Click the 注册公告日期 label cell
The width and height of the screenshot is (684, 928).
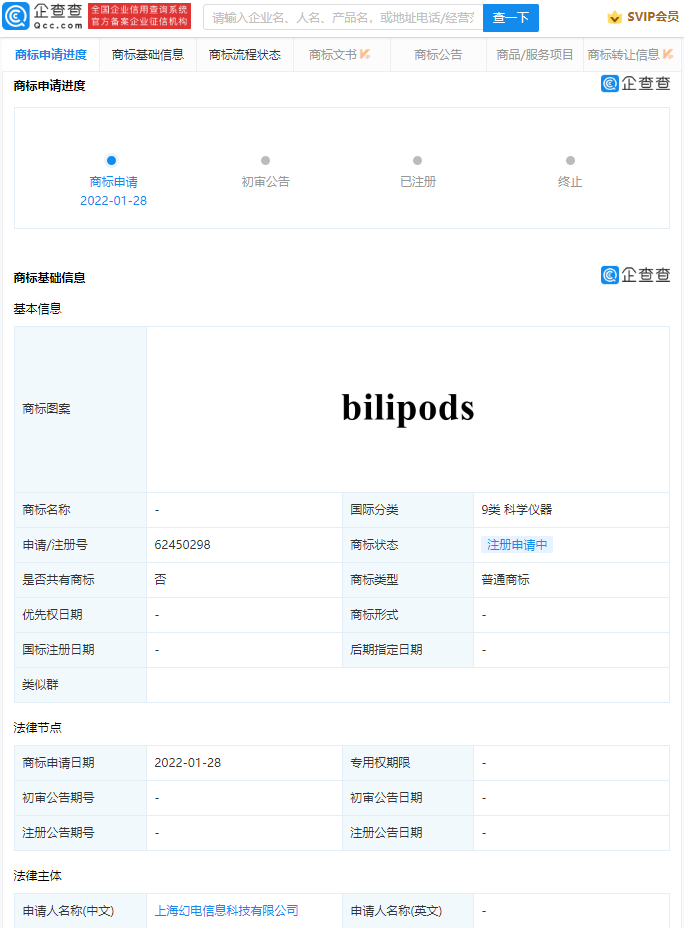(x=408, y=832)
